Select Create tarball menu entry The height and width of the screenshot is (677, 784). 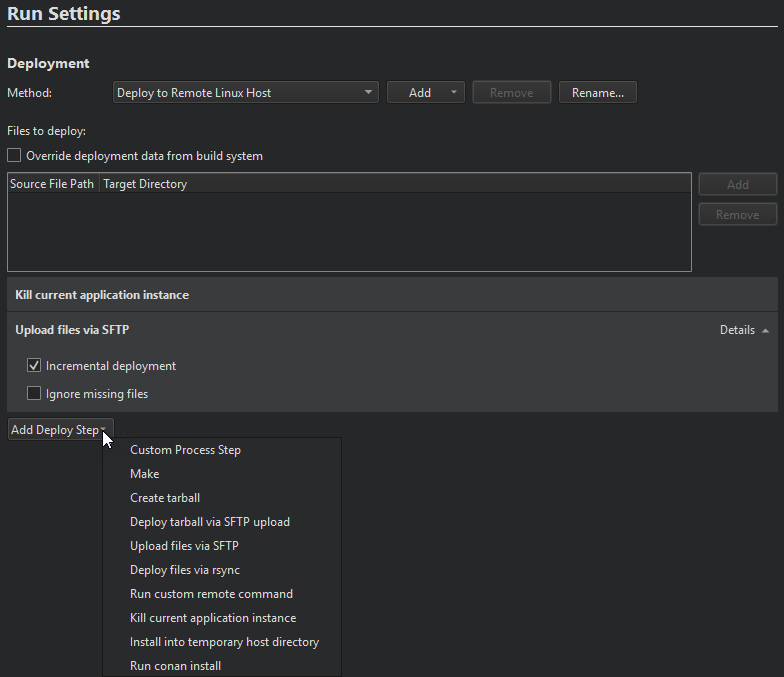(165, 498)
